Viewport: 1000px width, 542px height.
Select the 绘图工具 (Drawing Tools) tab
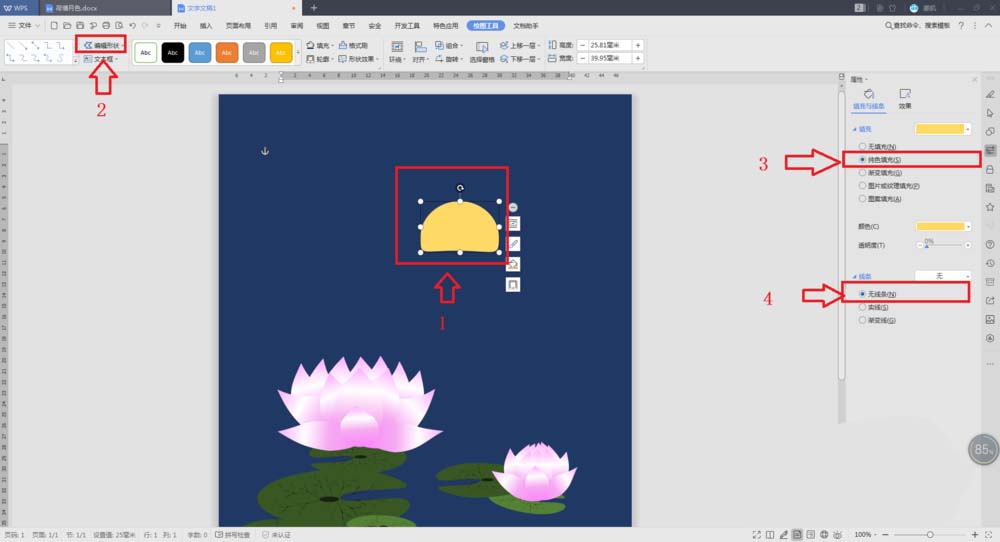tap(485, 26)
